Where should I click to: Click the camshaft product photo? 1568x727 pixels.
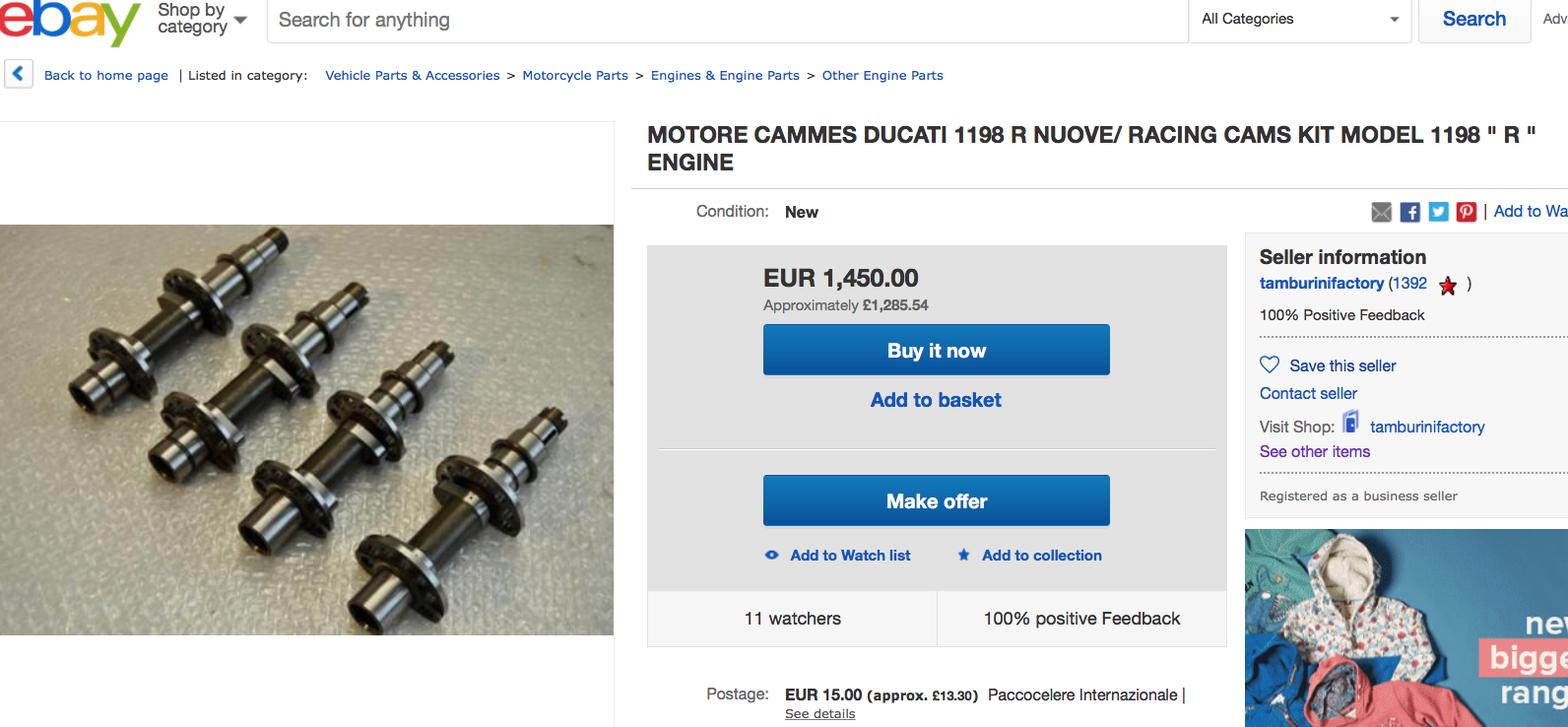306,430
